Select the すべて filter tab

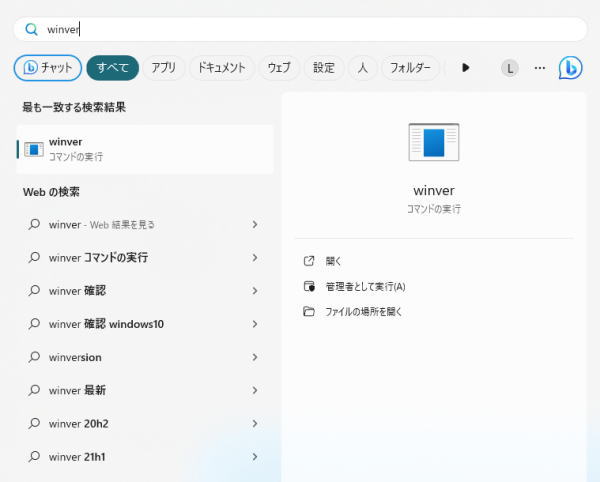[112, 68]
